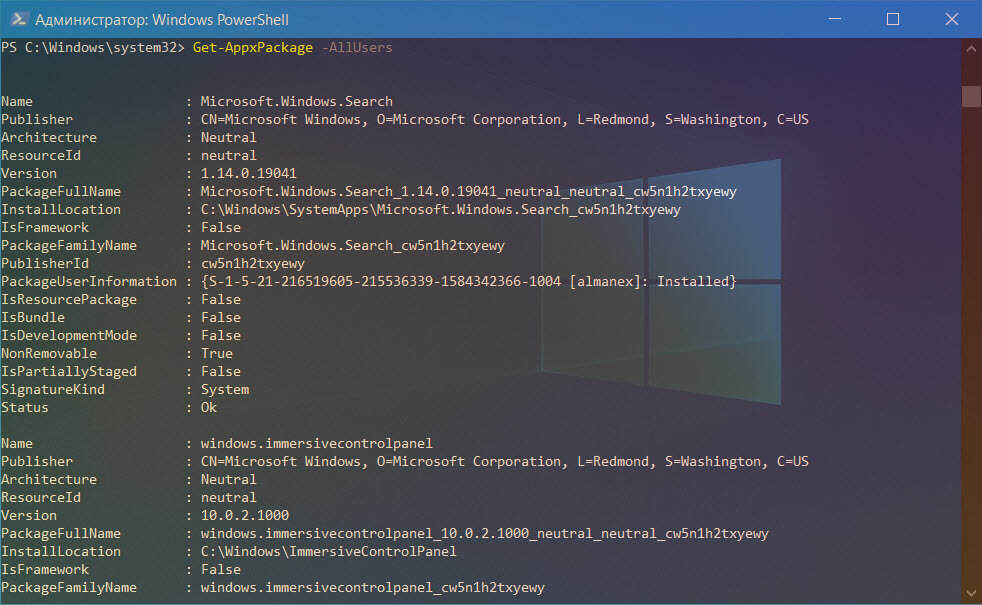Click the version value 10.0.2.1000
Screen dimensions: 982x605
pyautogui.click(x=245, y=515)
